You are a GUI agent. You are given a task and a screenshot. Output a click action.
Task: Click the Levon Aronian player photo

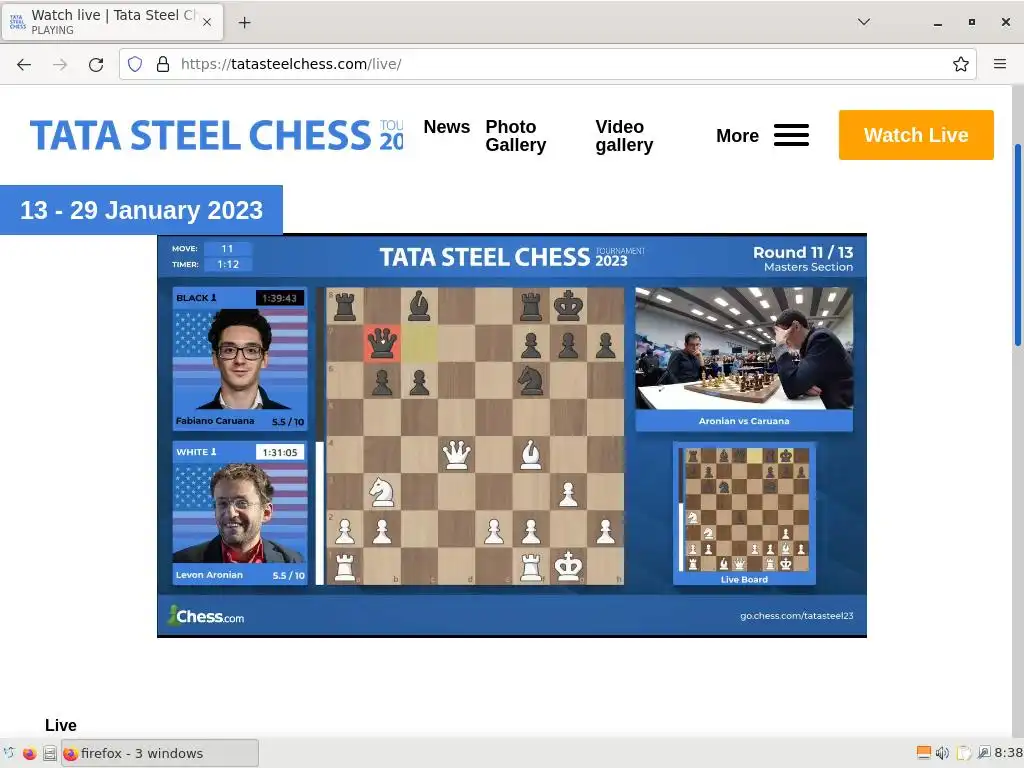[240, 513]
